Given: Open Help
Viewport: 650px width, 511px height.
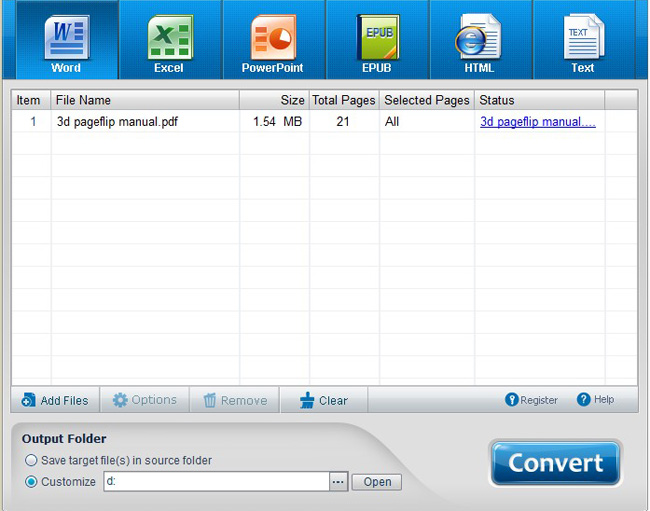Looking at the screenshot, I should pyautogui.click(x=595, y=400).
